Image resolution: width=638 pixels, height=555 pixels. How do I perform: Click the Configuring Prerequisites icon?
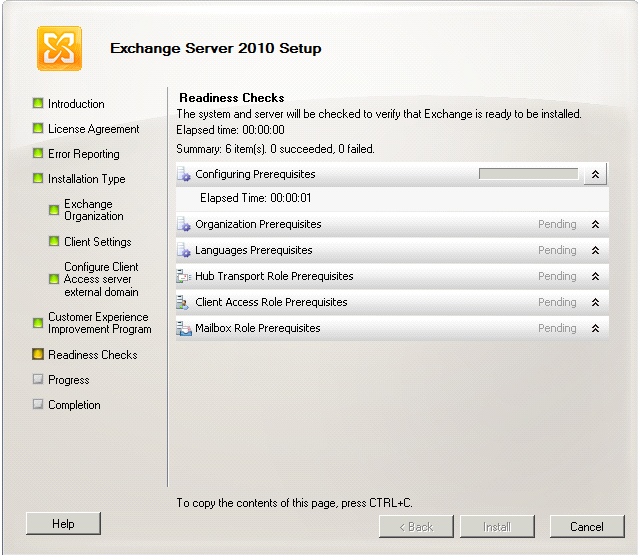coord(184,174)
